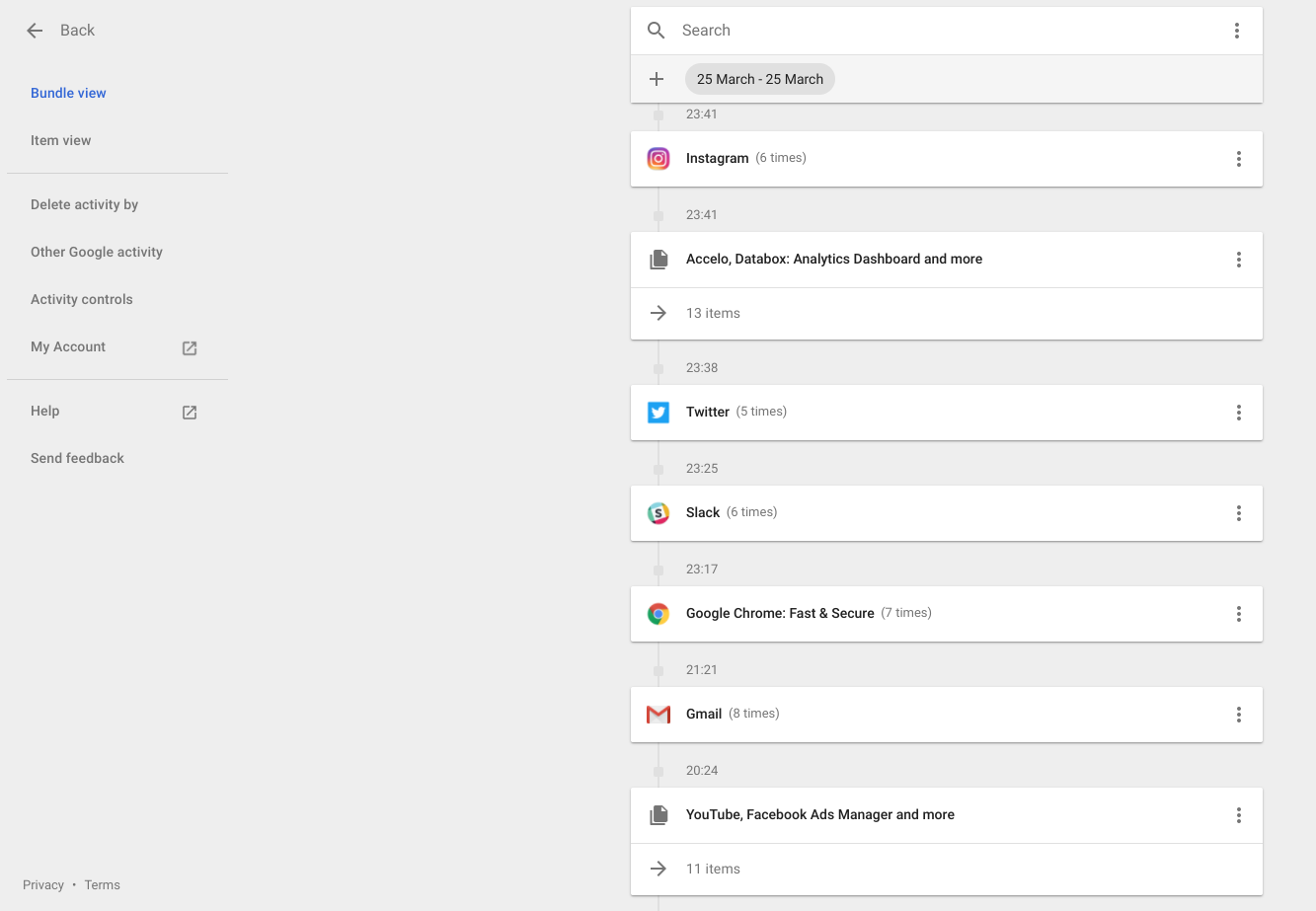The image size is (1316, 911).
Task: Open the search bar's three-dot menu
Action: [1236, 31]
